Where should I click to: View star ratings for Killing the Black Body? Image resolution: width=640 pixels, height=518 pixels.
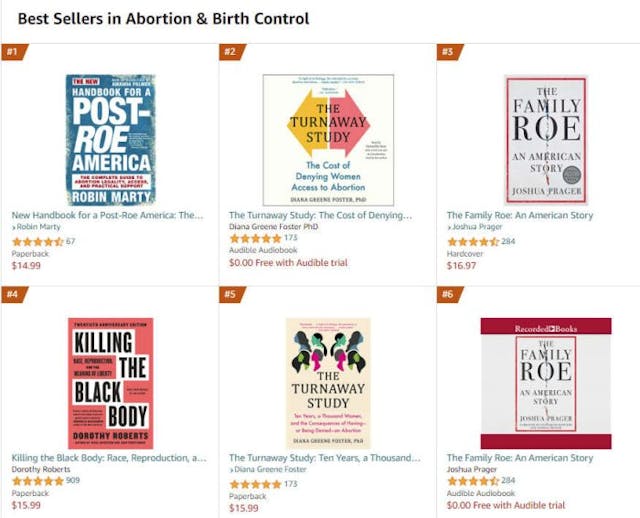[37, 481]
